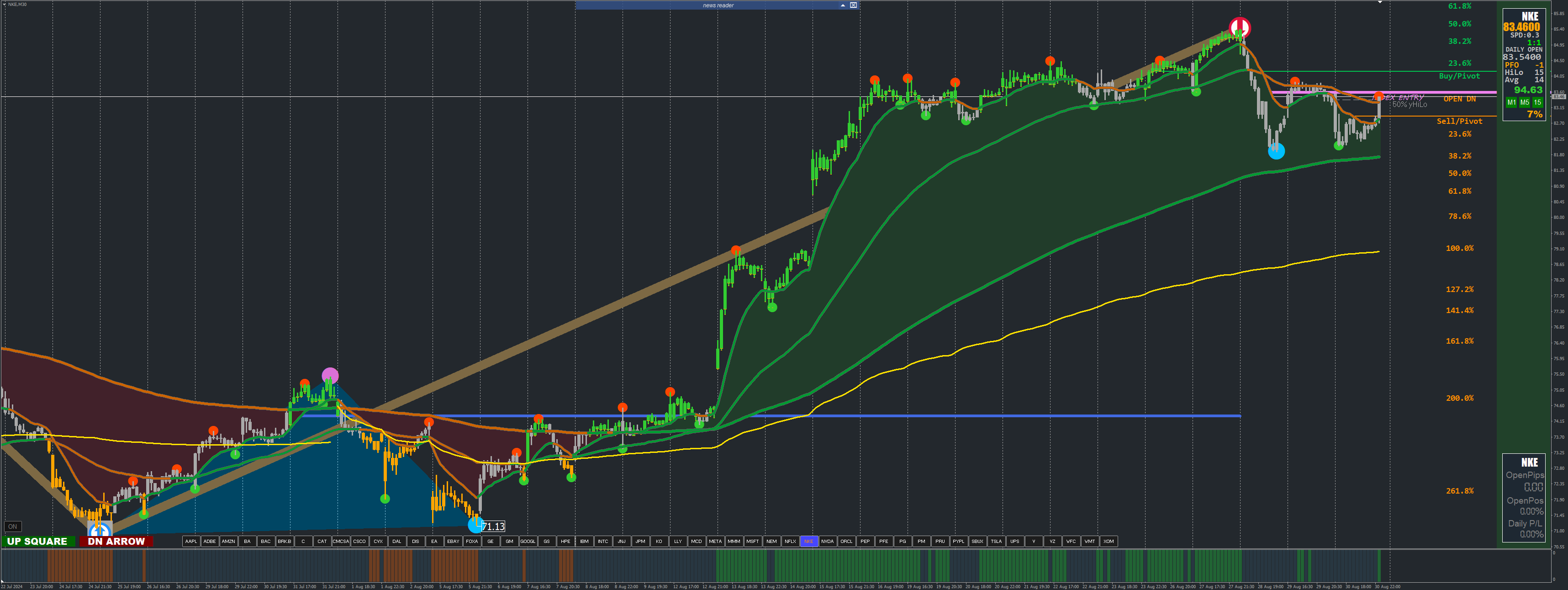The height and width of the screenshot is (590, 1568).
Task: Click the DN ARROW button
Action: click(116, 541)
